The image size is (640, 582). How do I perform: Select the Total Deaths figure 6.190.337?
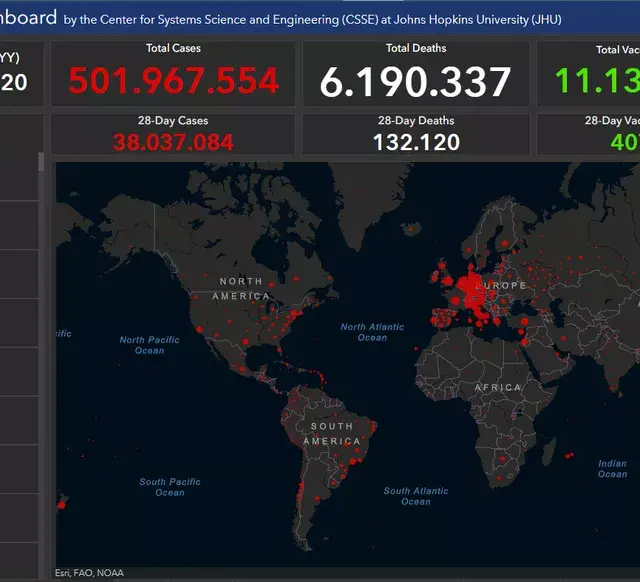pos(415,82)
